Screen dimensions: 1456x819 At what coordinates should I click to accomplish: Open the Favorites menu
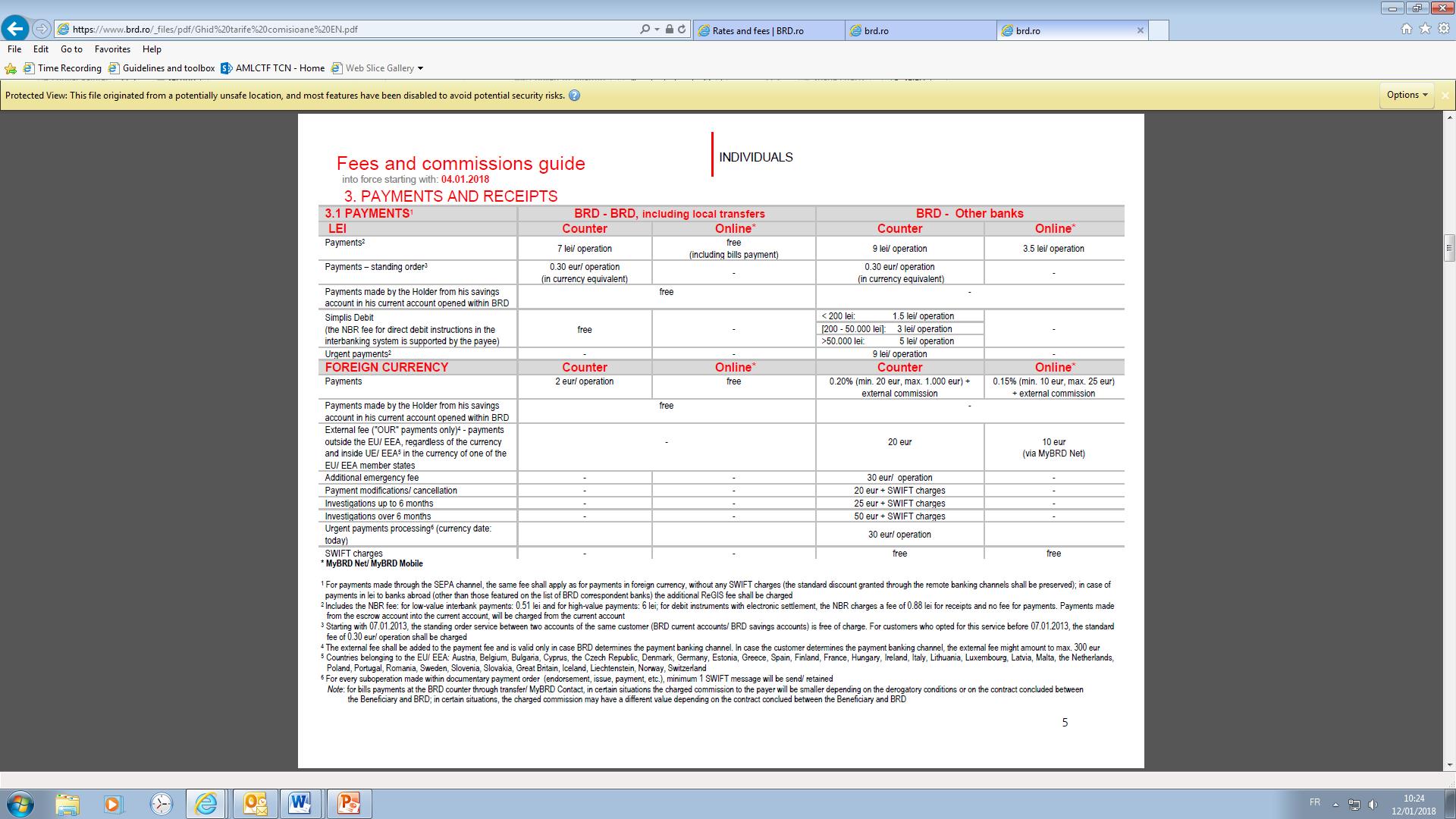click(x=112, y=49)
